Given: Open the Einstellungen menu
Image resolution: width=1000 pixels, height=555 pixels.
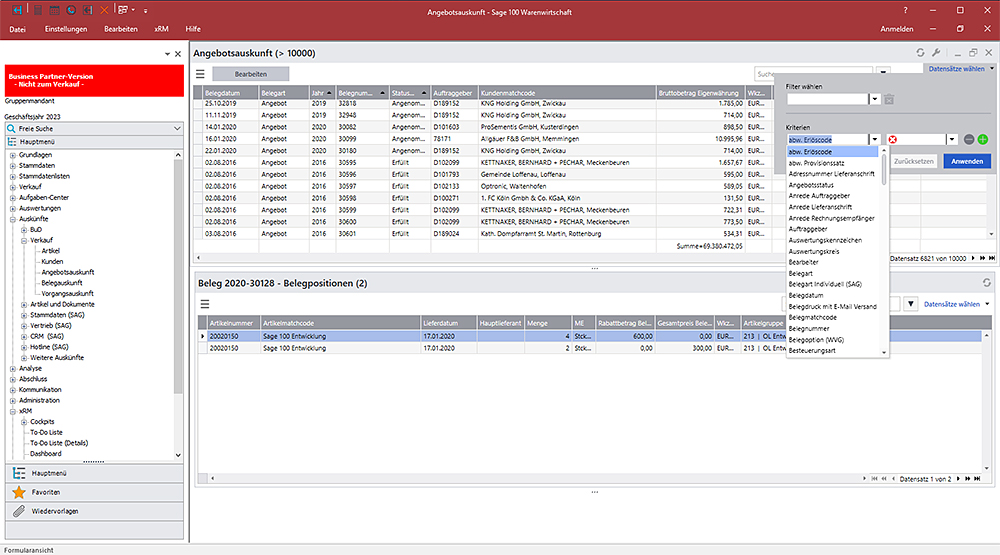Looking at the screenshot, I should tap(66, 29).
